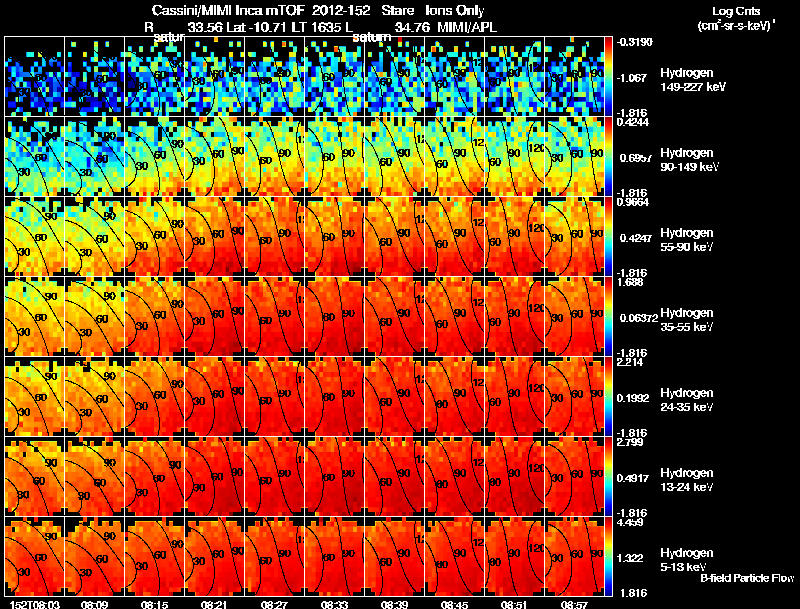The height and width of the screenshot is (609, 800).
Task: Click the '08:21' time label
Action: (x=214, y=604)
